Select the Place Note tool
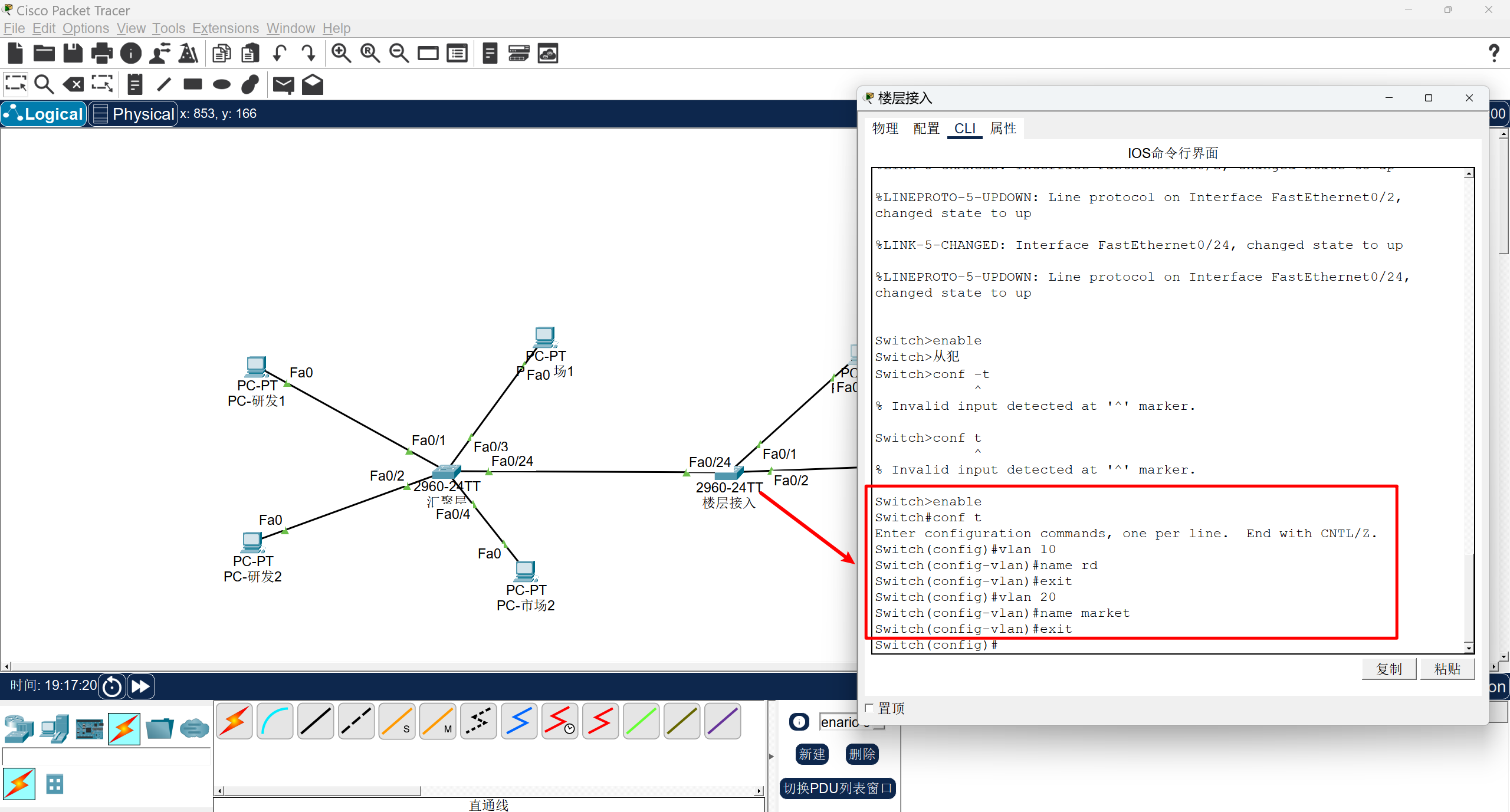Viewport: 1510px width, 812px height. [134, 84]
